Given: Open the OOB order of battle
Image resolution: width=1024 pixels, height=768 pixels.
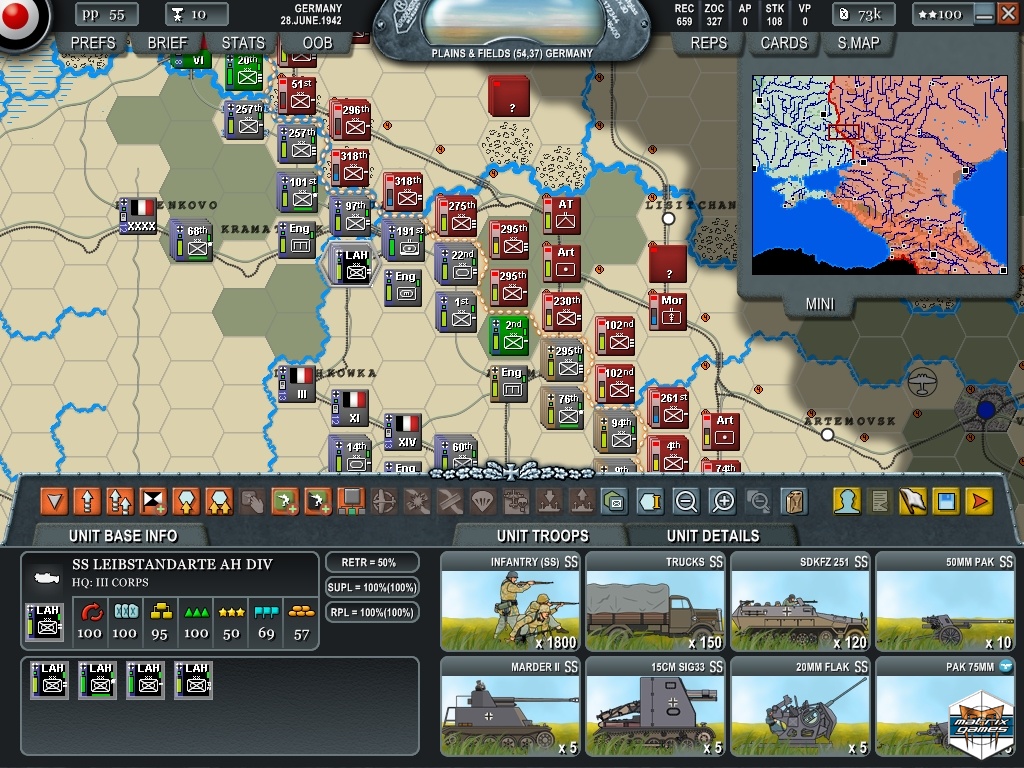Looking at the screenshot, I should [317, 43].
